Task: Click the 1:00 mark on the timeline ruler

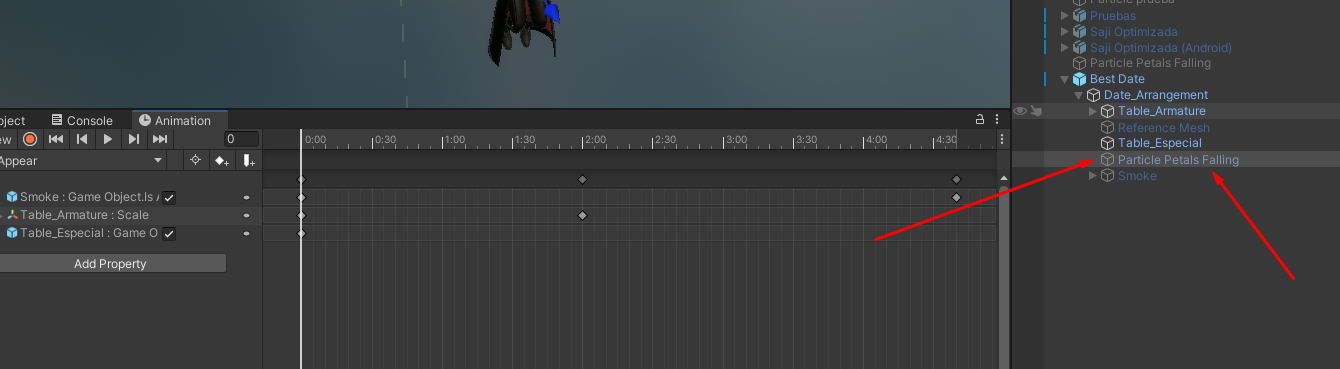Action: (454, 139)
